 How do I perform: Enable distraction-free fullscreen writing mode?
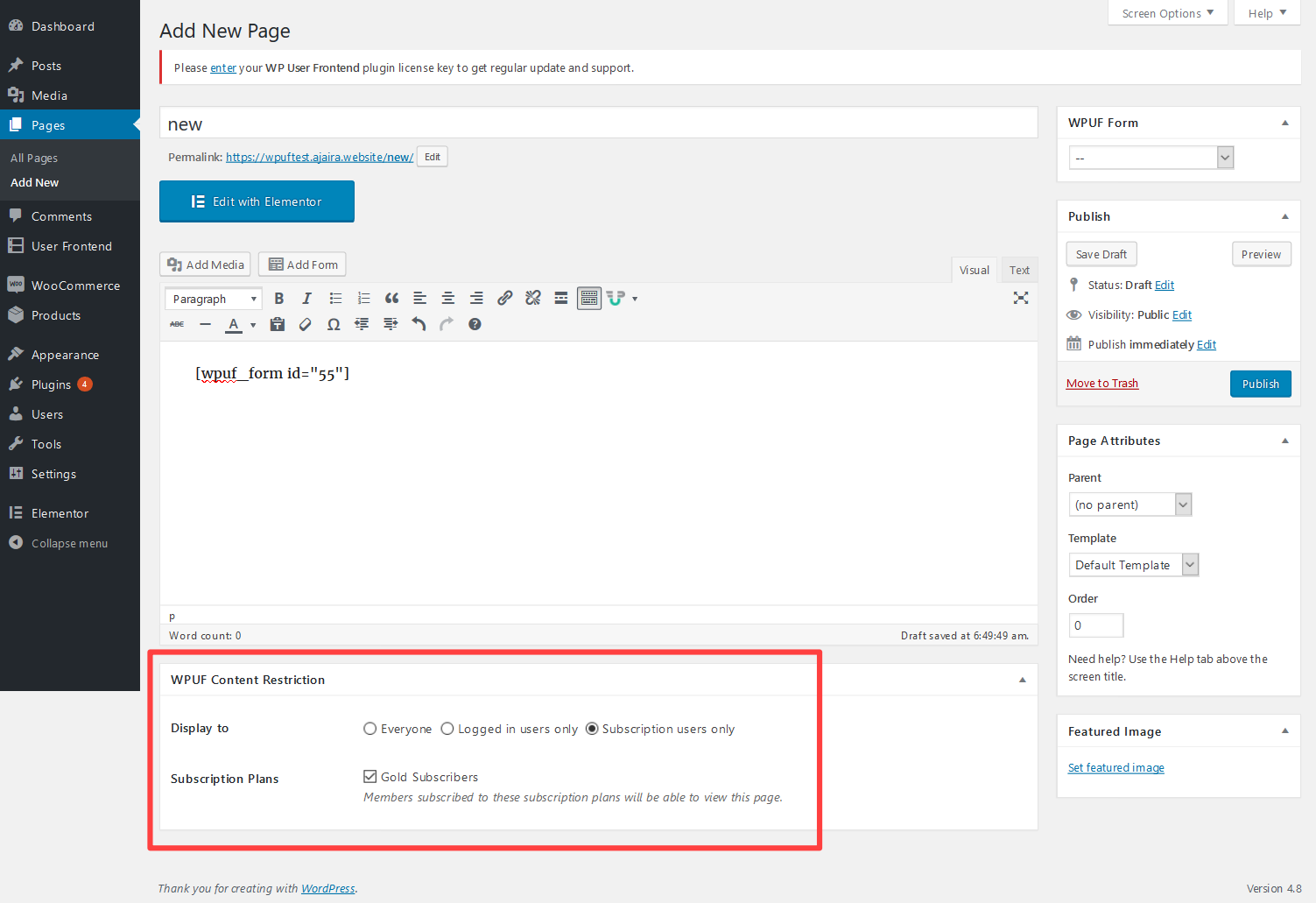(1020, 299)
